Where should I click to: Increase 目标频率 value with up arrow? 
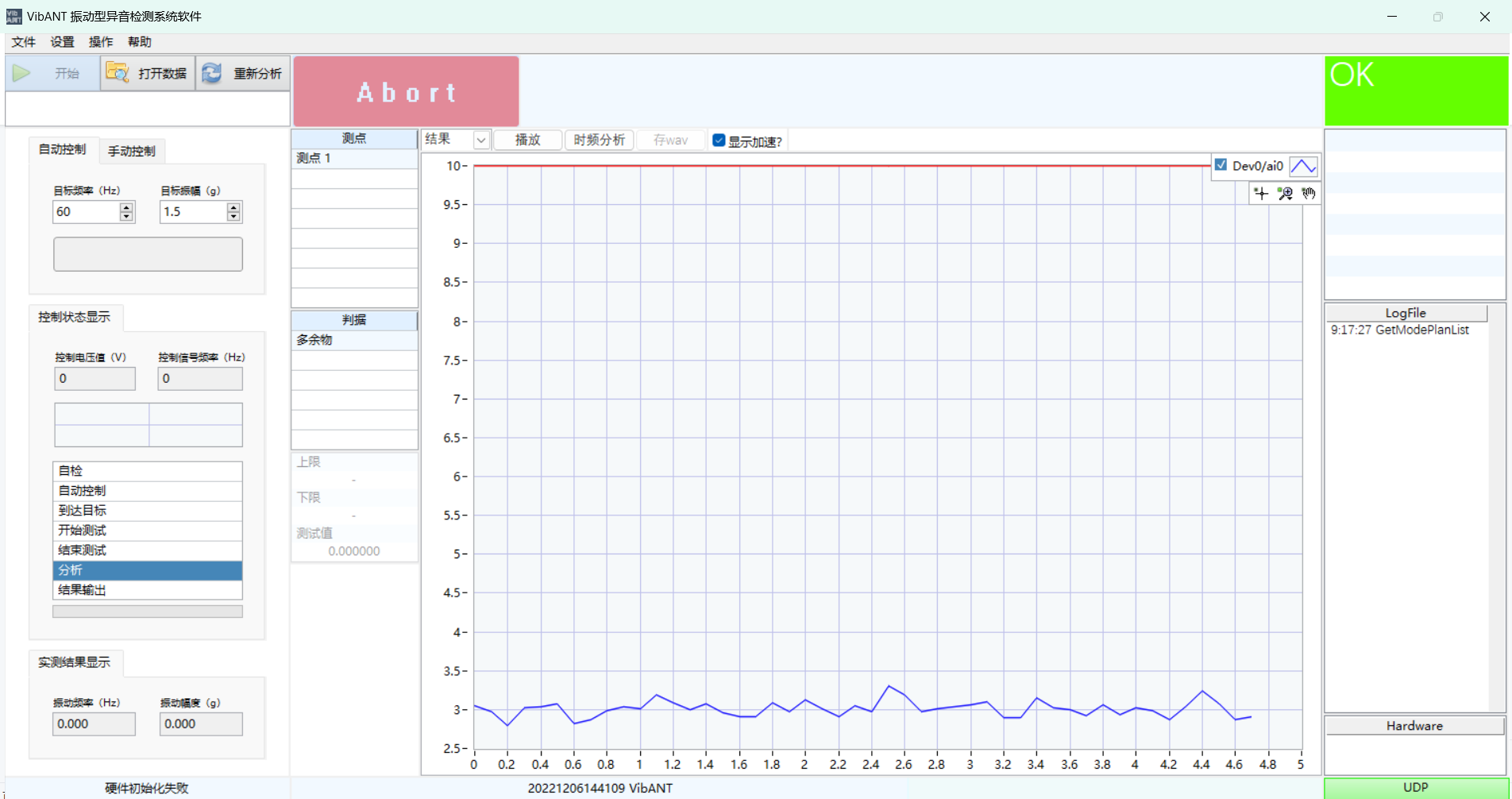(x=126, y=207)
